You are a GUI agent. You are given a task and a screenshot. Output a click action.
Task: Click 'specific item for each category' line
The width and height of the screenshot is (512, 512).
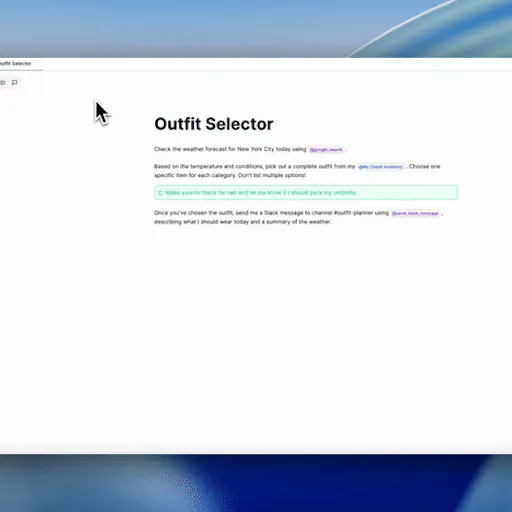[230, 175]
